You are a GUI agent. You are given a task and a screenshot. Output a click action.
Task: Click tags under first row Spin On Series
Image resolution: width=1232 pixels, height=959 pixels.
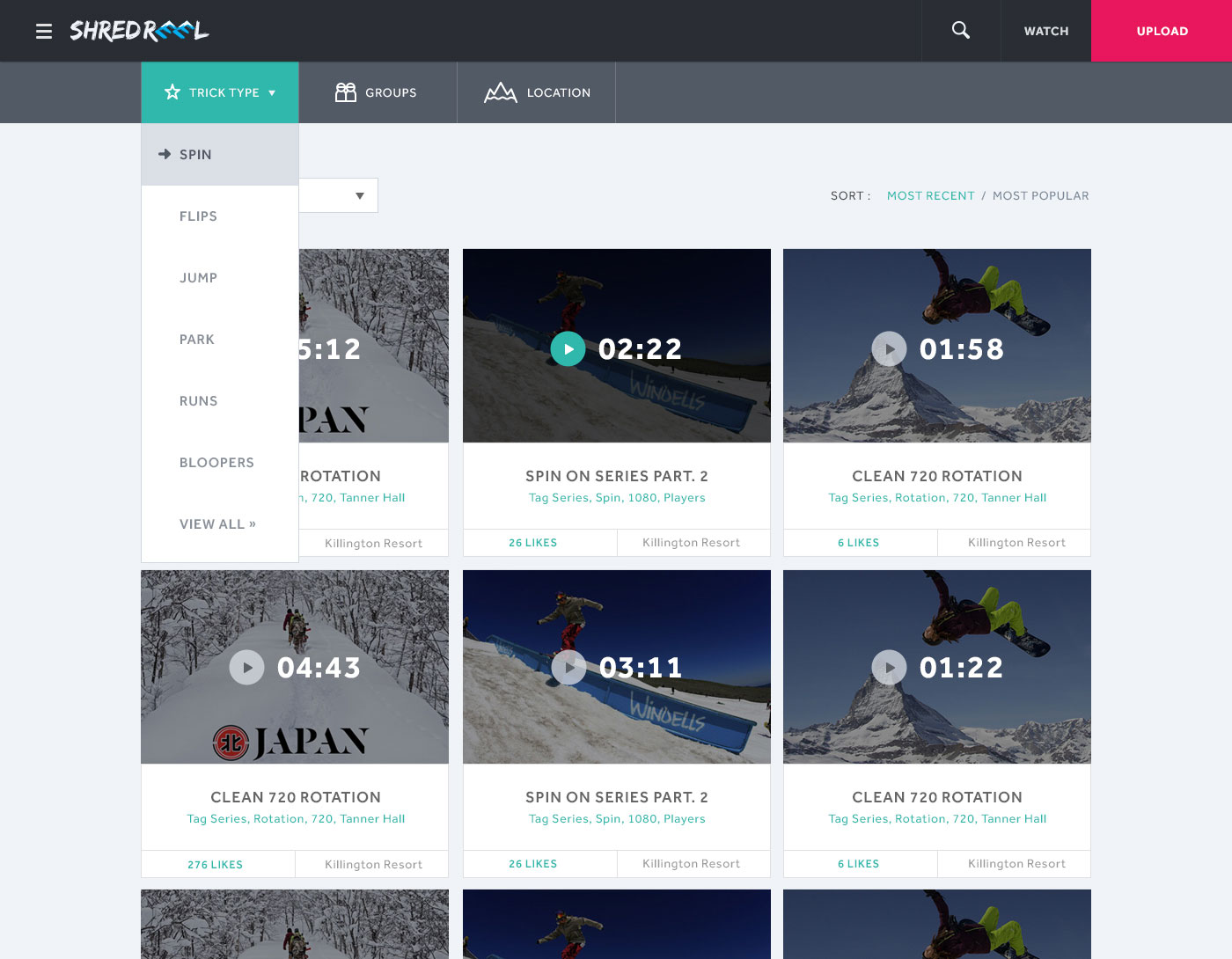click(617, 498)
